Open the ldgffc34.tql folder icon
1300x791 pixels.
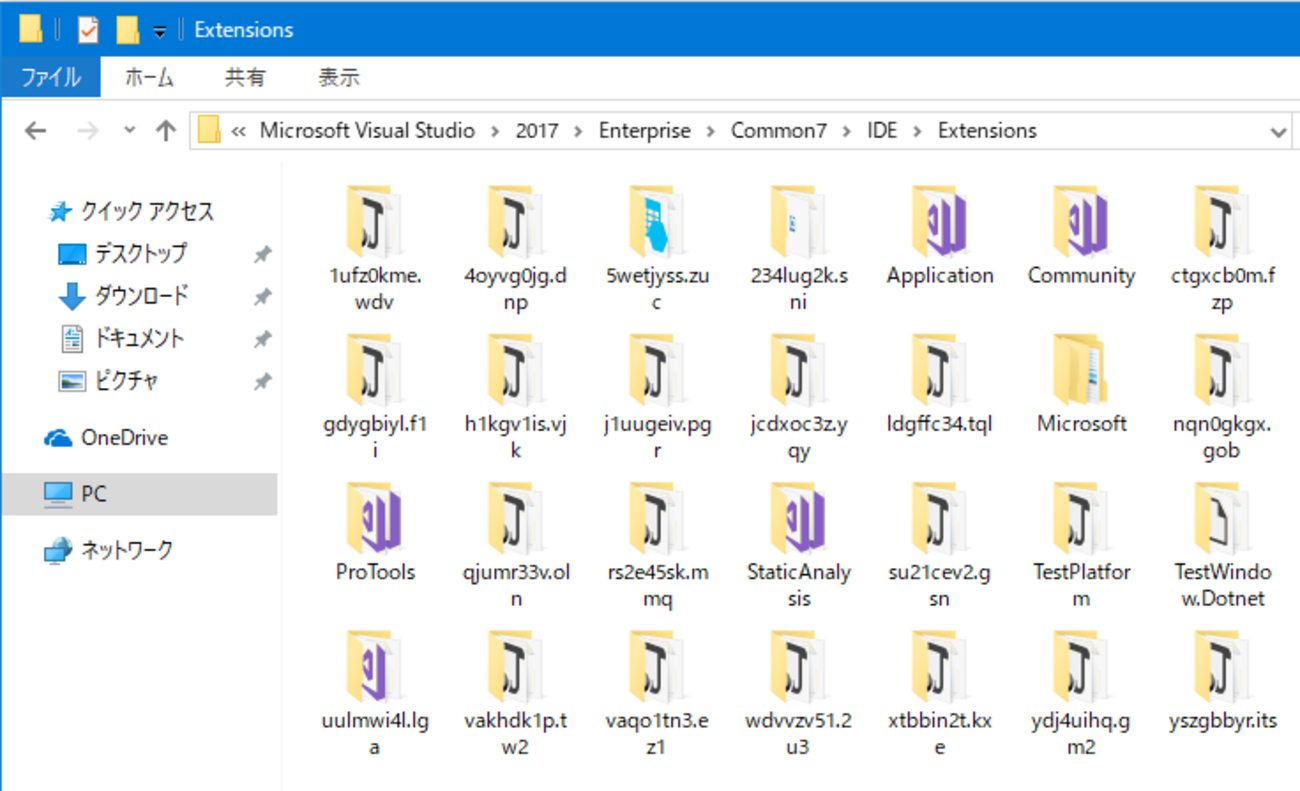(x=939, y=369)
